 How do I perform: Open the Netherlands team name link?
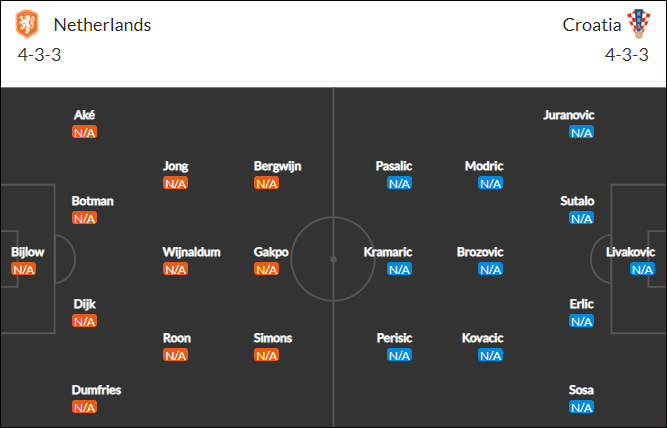pyautogui.click(x=102, y=25)
